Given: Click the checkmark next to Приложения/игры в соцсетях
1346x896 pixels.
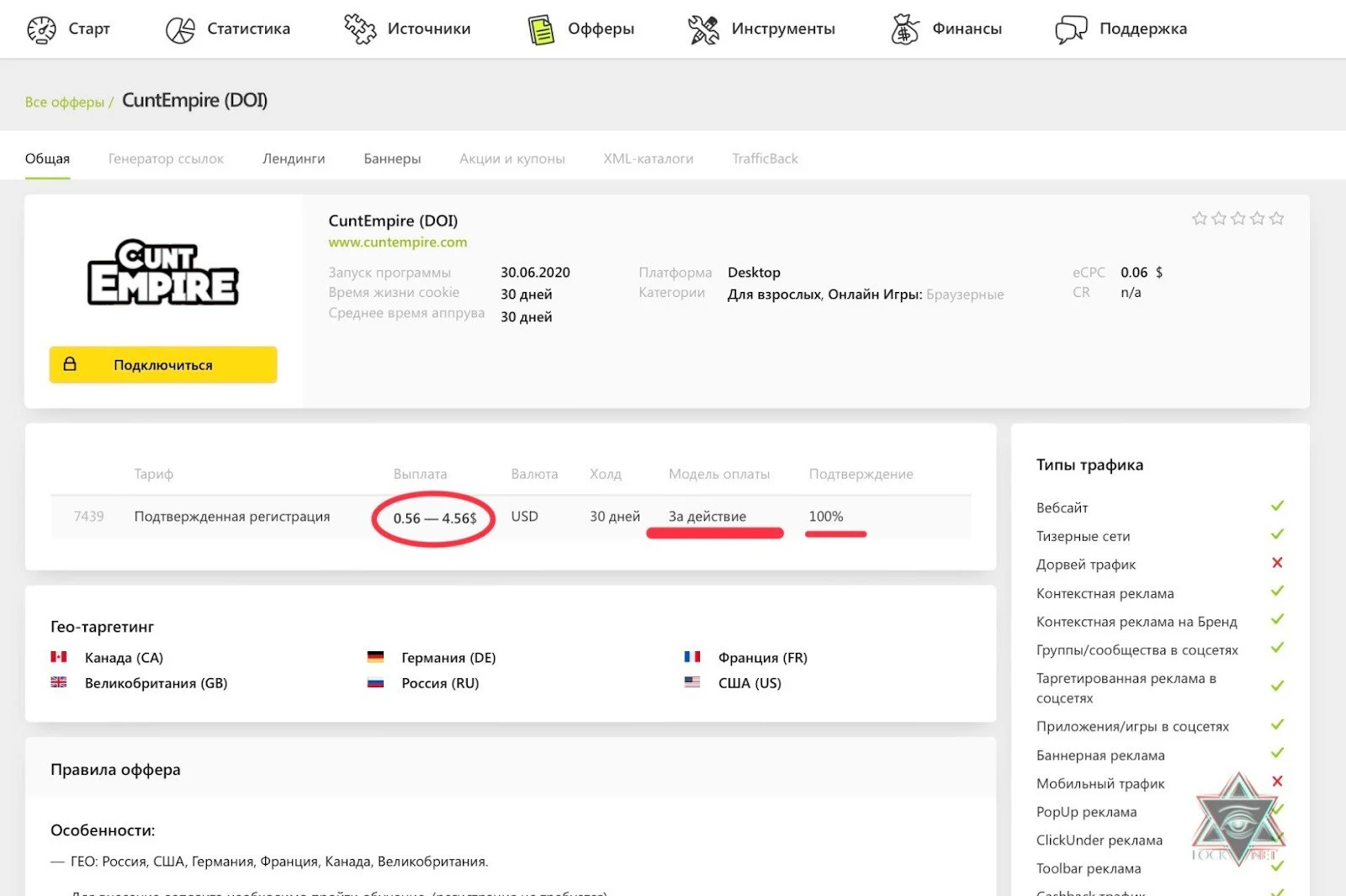Looking at the screenshot, I should pos(1277,724).
